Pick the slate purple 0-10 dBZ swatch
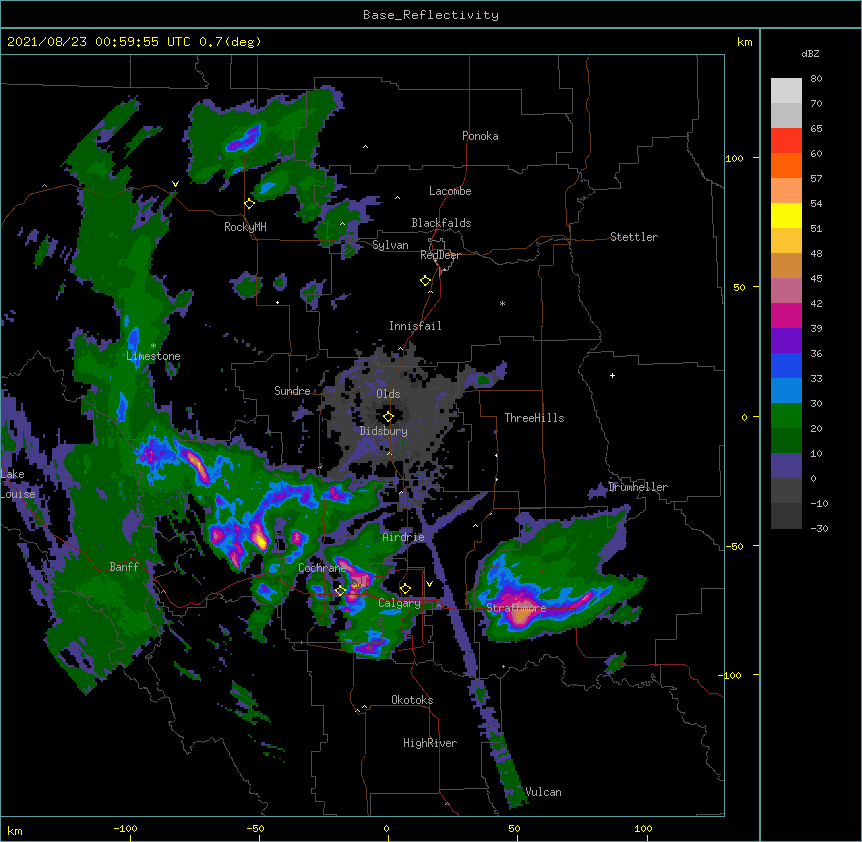This screenshot has width=862, height=842. tap(786, 466)
